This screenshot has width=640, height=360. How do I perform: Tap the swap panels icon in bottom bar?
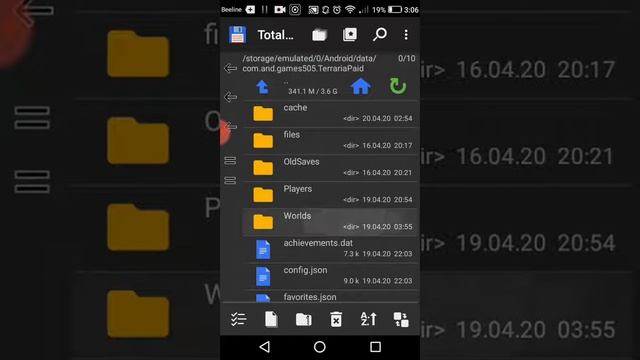click(400, 319)
